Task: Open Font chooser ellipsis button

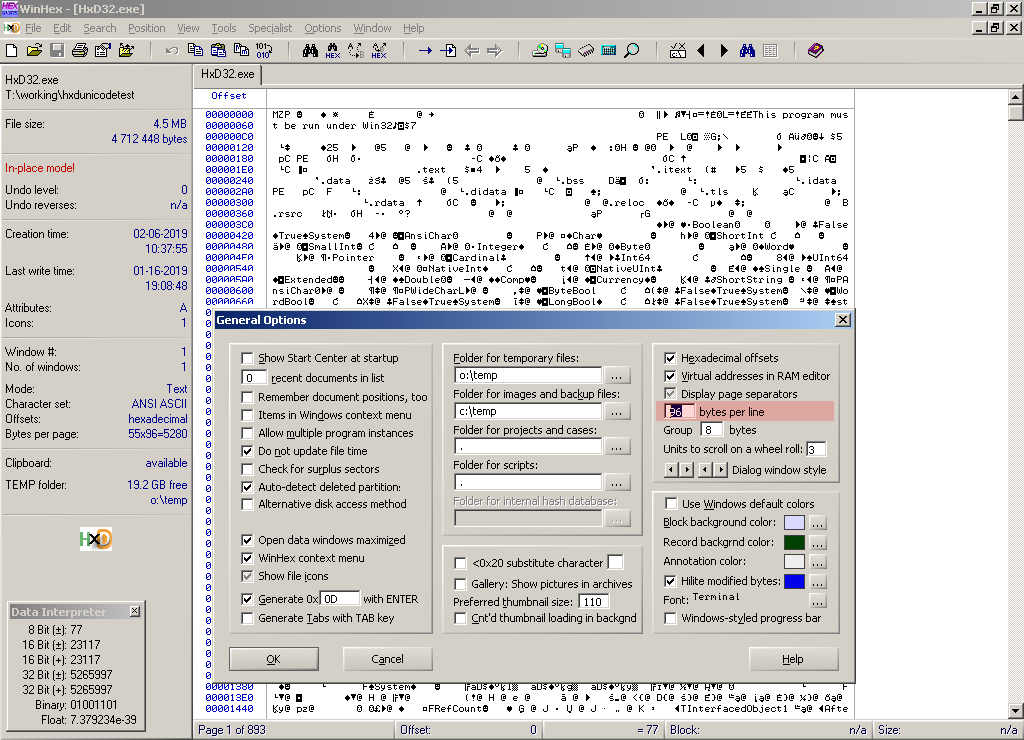Action: [818, 600]
